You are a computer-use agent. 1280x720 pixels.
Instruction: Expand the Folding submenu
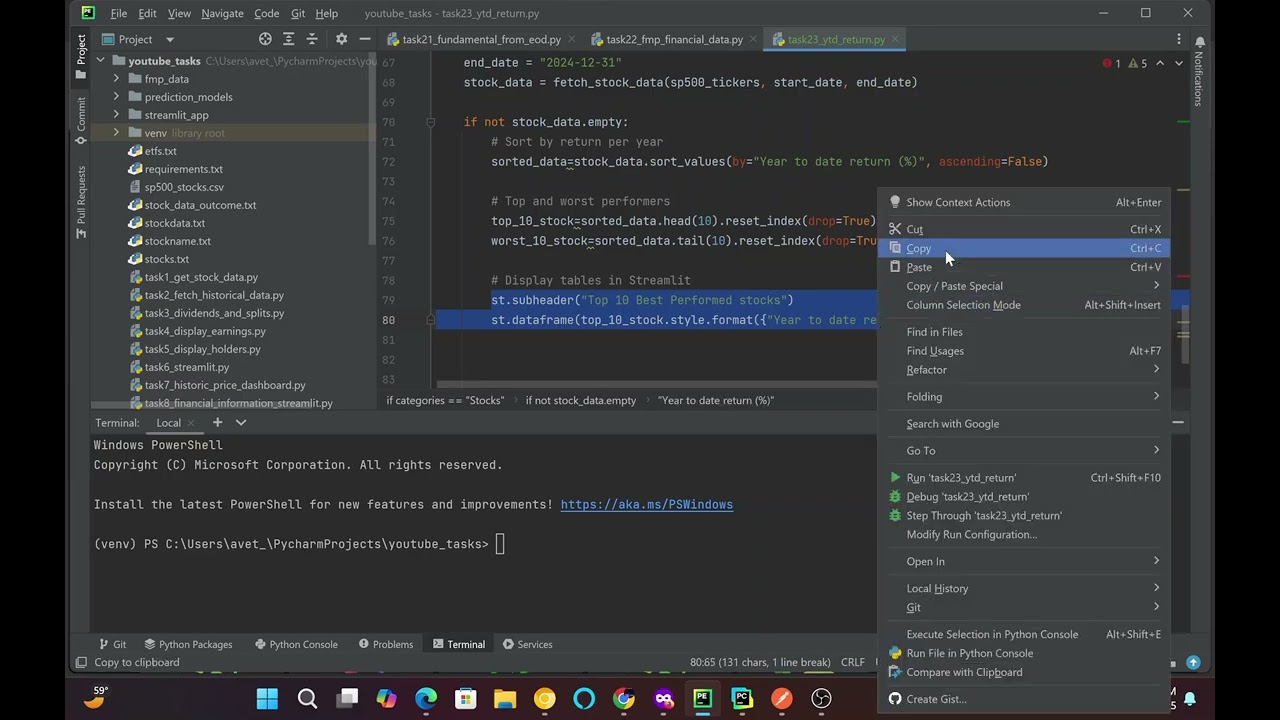[1024, 397]
